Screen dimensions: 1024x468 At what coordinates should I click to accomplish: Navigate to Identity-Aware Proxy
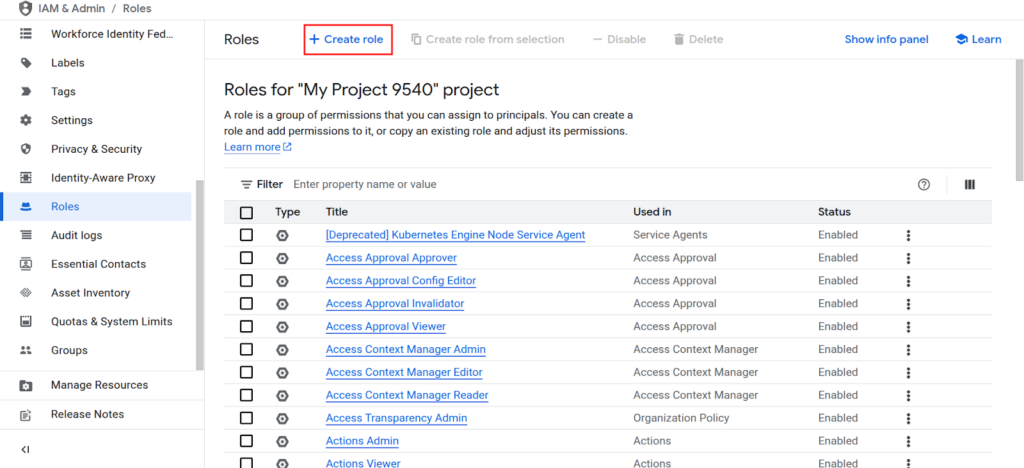(x=96, y=178)
